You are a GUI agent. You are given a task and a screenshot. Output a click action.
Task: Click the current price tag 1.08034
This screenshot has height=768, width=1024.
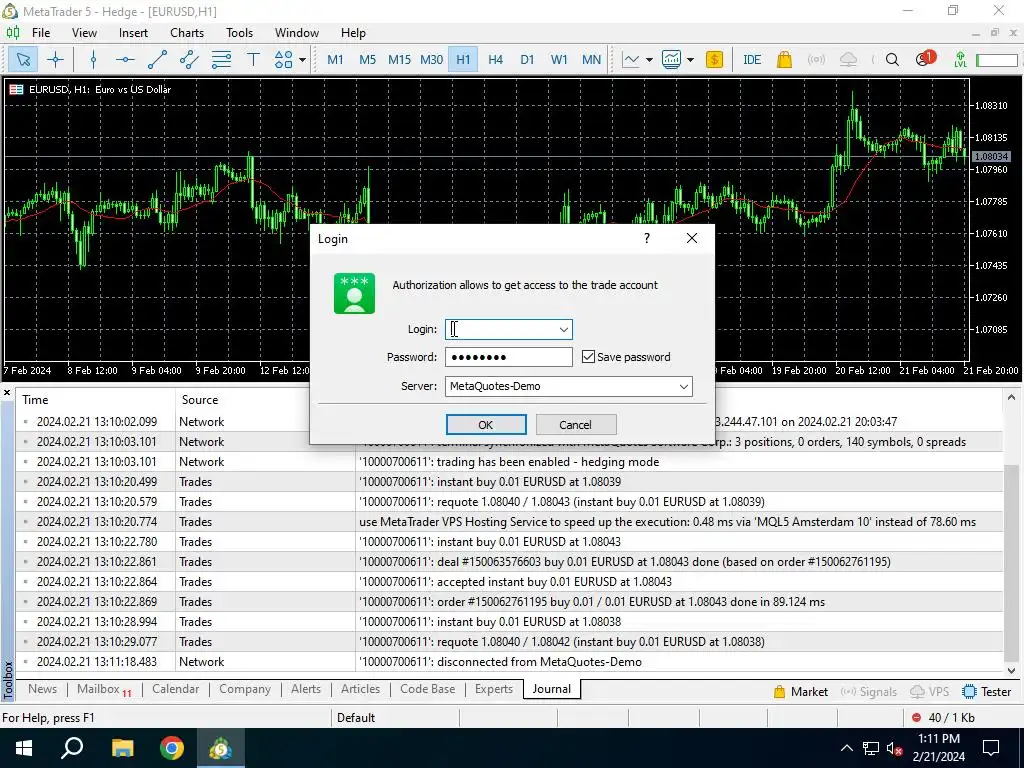[x=991, y=157]
